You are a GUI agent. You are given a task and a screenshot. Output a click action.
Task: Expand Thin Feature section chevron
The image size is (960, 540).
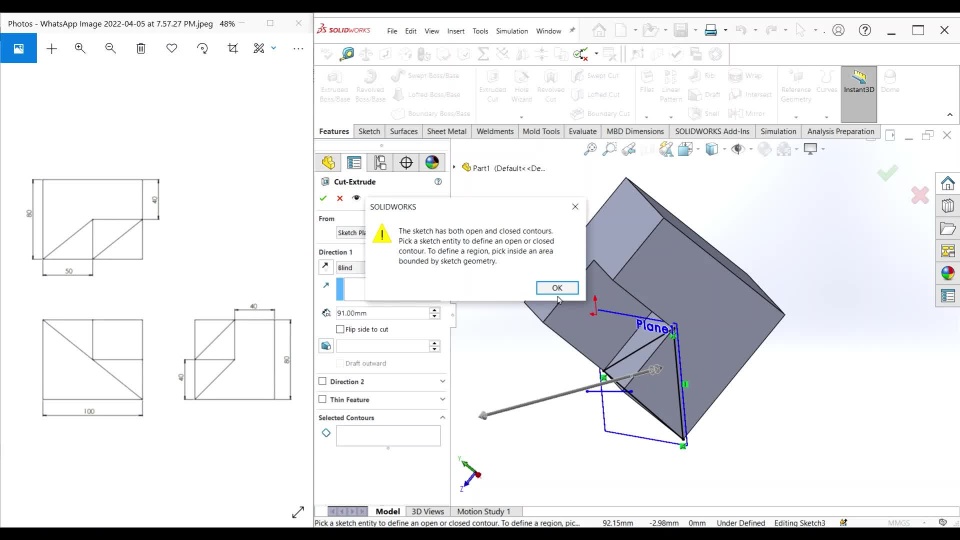click(x=443, y=399)
